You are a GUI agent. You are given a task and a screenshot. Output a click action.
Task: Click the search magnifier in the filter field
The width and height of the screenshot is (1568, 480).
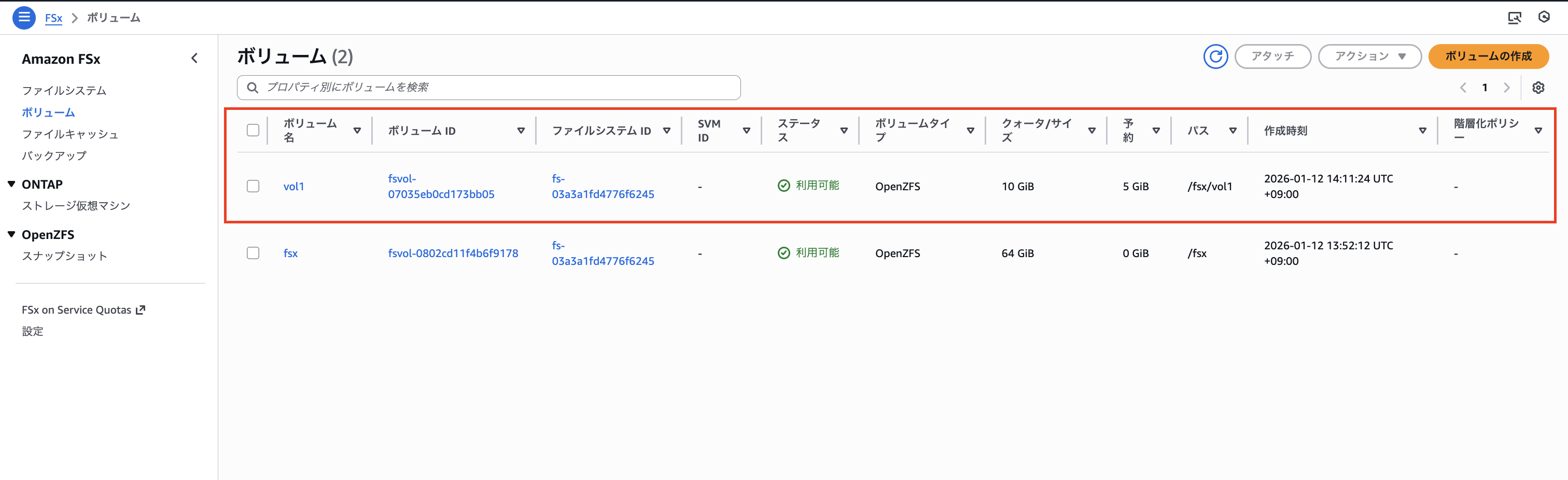click(x=253, y=87)
